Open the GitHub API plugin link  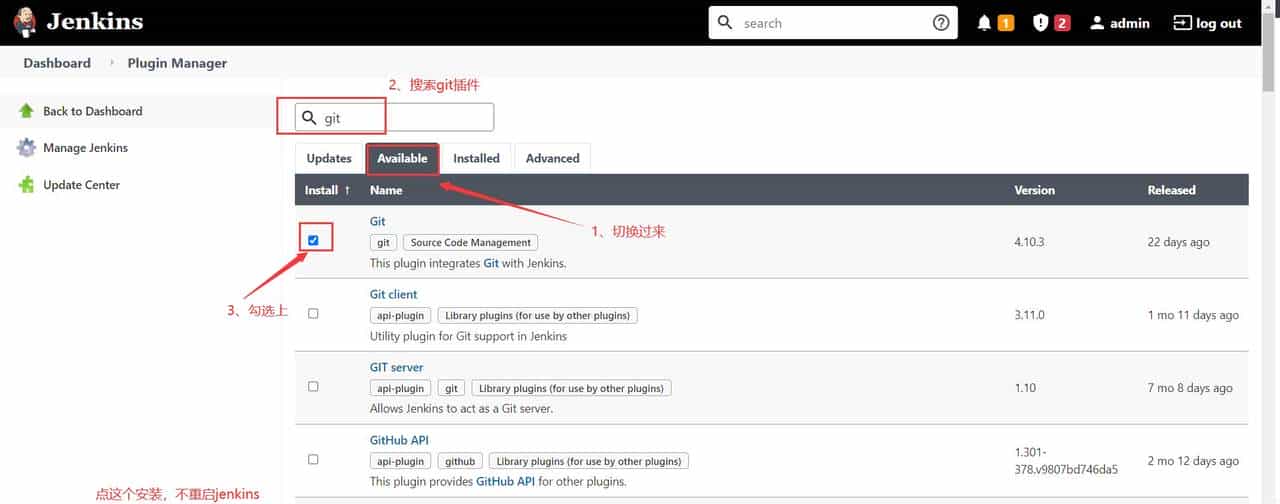(x=399, y=440)
